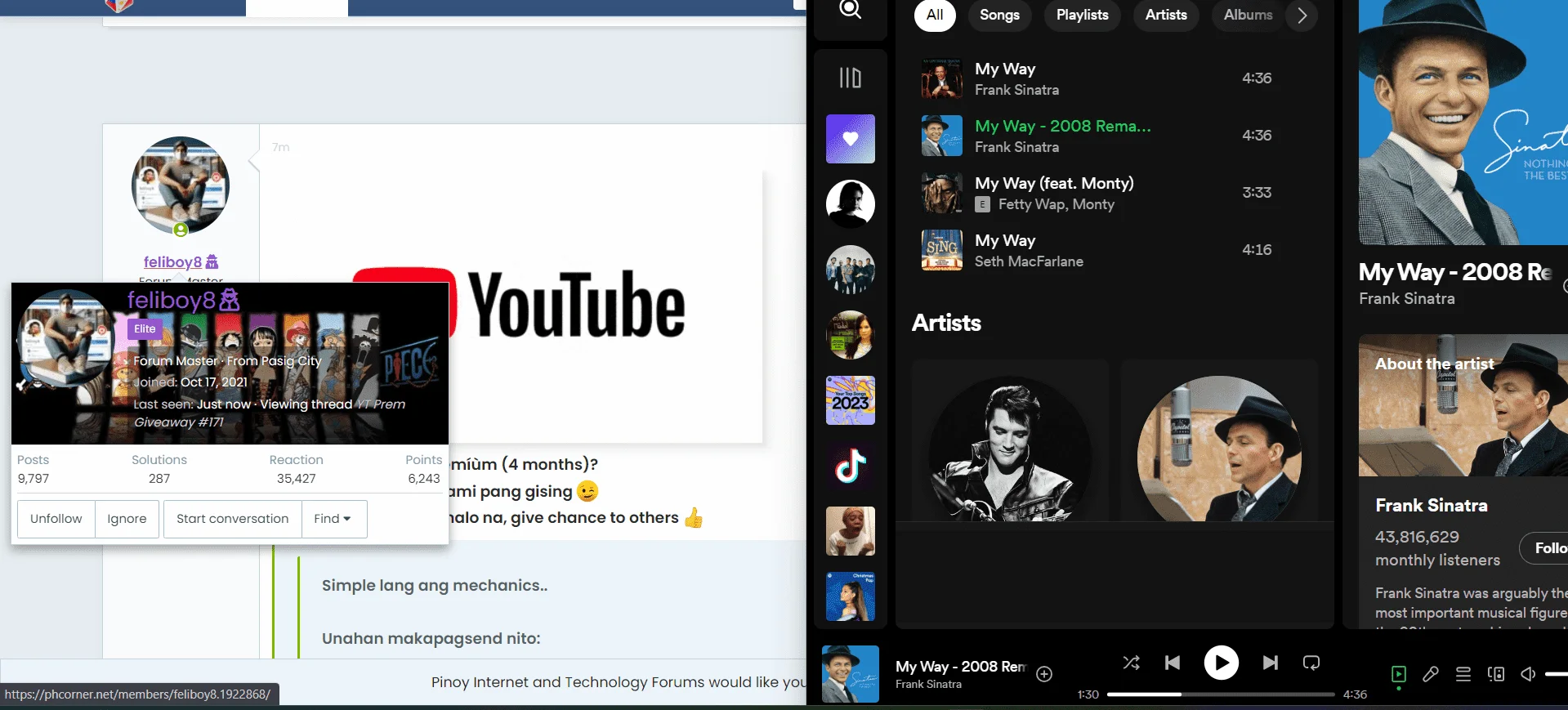The image size is (1568, 710).
Task: Show more filter chips with right chevron
Action: [x=1302, y=15]
